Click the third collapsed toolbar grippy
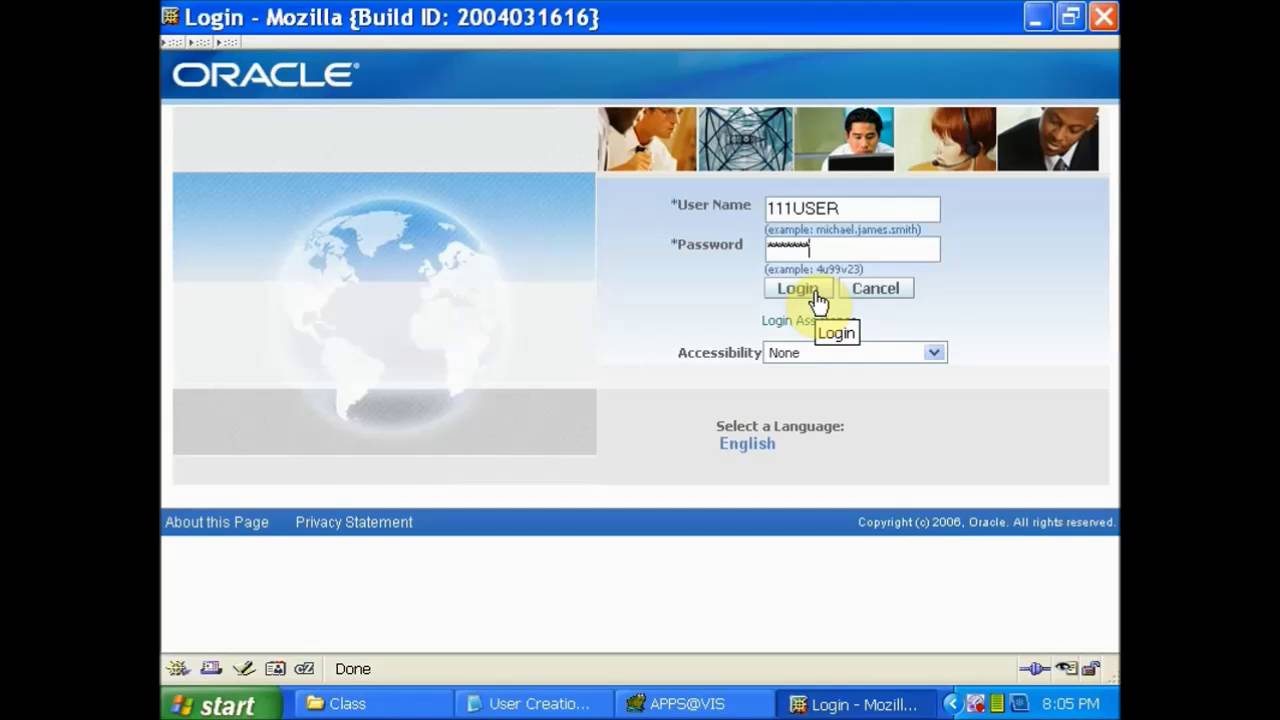Screen dimensions: 1280x720 click(228, 43)
